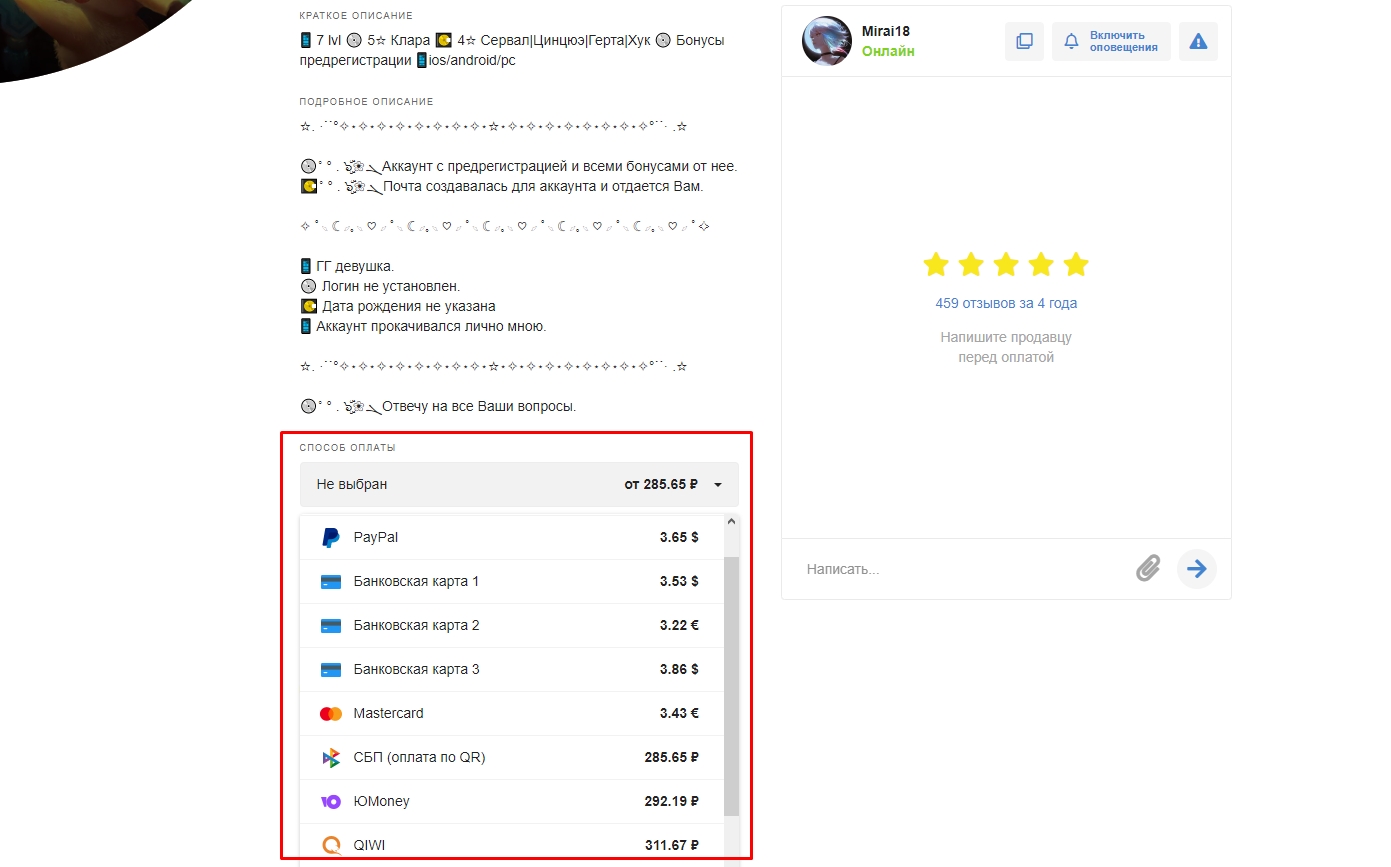
Task: Click the 'Аккаунт прокачивался лично мною' line
Action: click(x=423, y=326)
